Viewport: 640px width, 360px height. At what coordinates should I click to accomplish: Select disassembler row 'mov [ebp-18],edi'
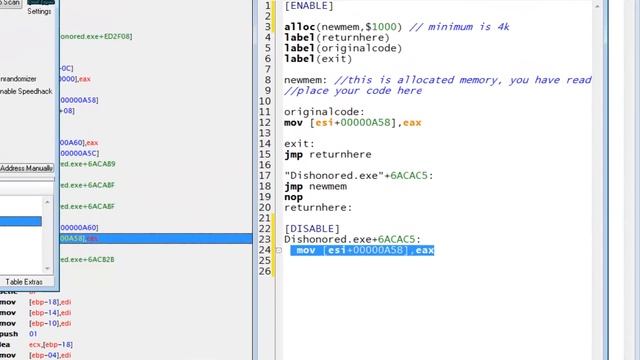coord(36,302)
